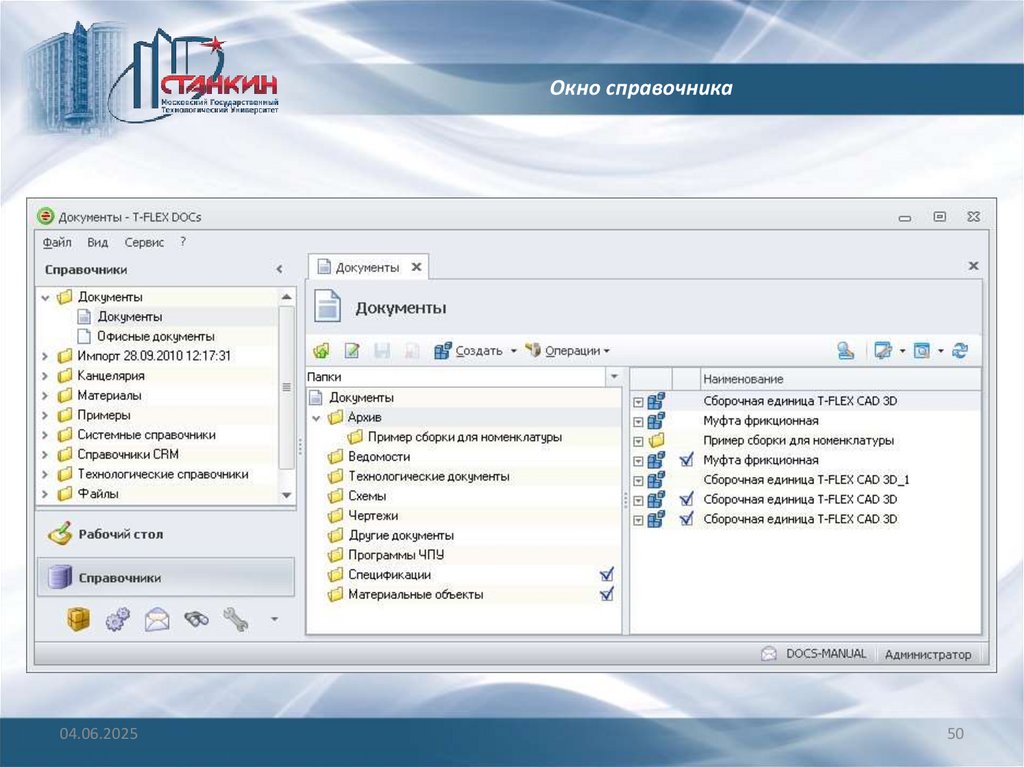Click the gears icon in sidebar

click(x=117, y=619)
